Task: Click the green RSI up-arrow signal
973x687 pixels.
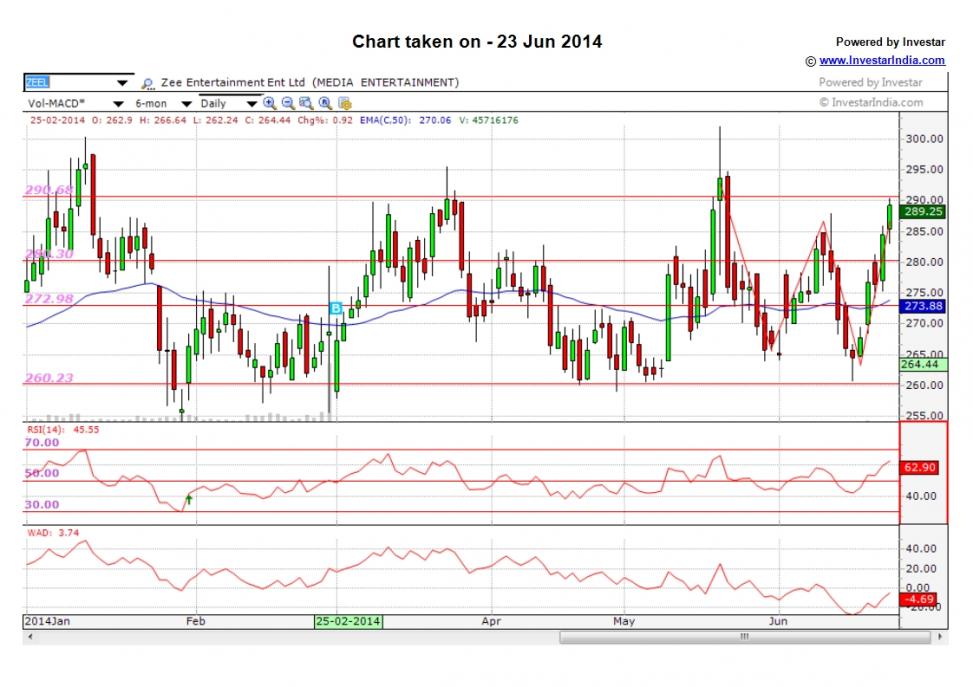Action: (x=189, y=499)
